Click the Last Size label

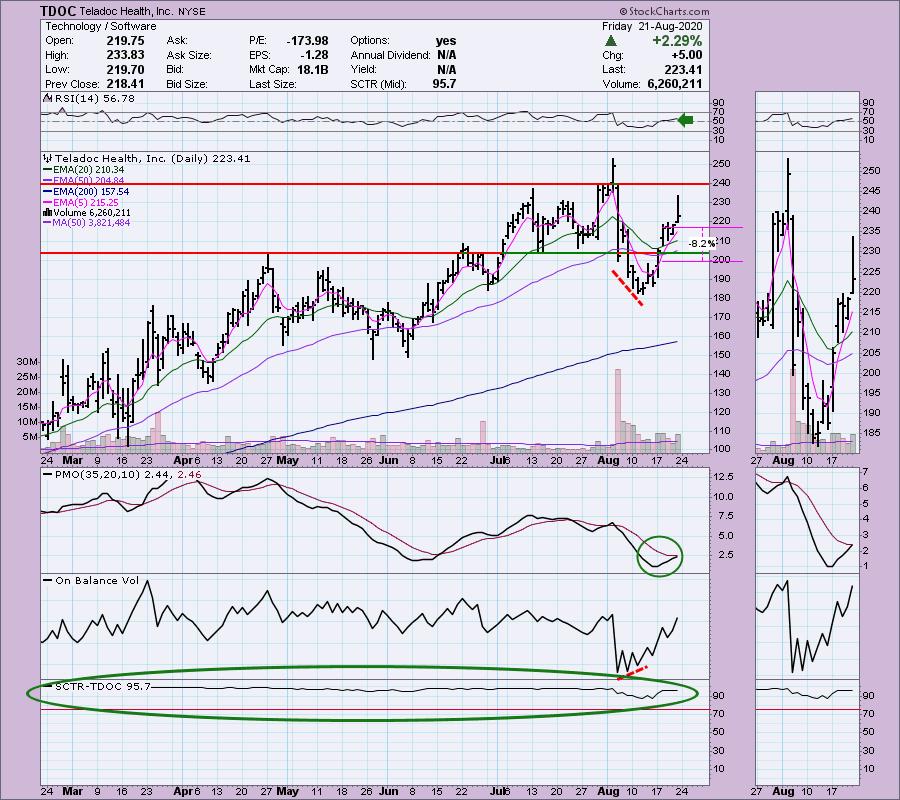273,84
